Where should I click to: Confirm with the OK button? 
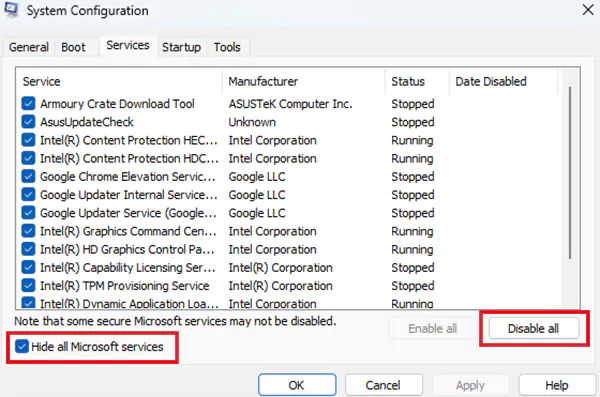(x=297, y=385)
